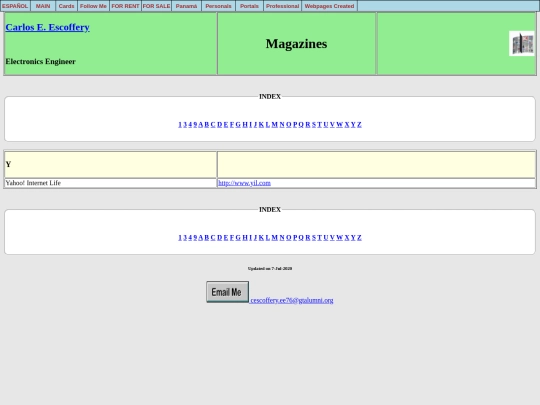
Task: Jump to letter T in second INDEX
Action: (319, 238)
